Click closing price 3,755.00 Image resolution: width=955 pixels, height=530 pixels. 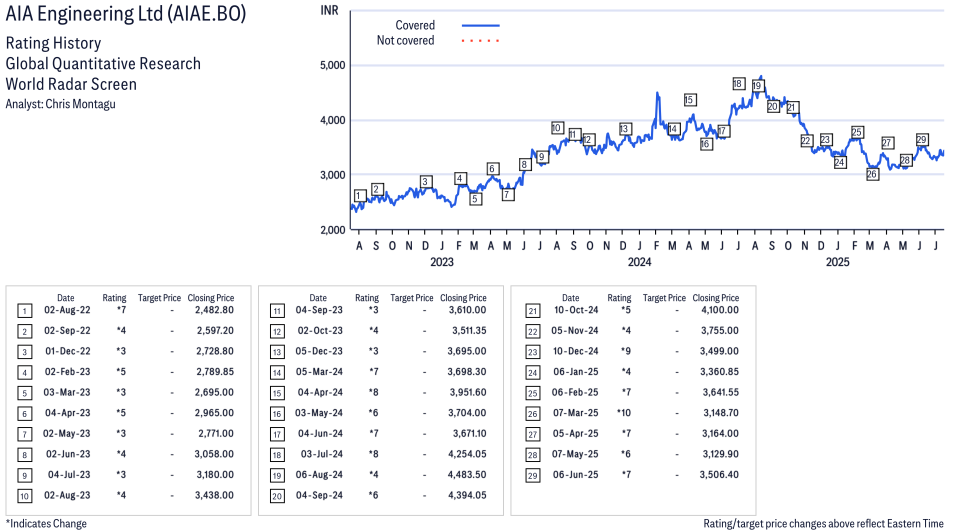click(x=719, y=331)
